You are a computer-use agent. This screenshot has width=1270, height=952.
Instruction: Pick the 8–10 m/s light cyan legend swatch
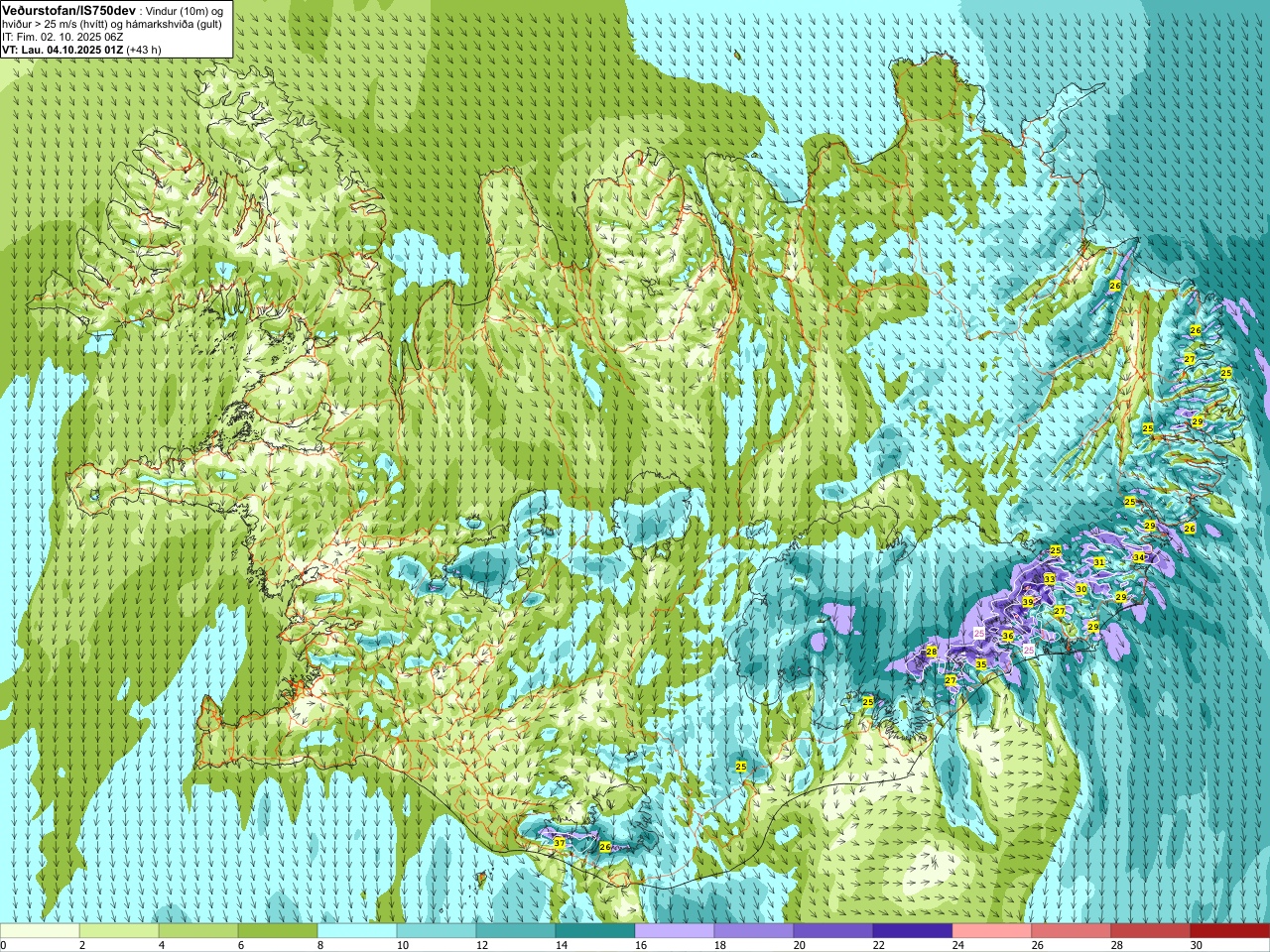pos(357,931)
